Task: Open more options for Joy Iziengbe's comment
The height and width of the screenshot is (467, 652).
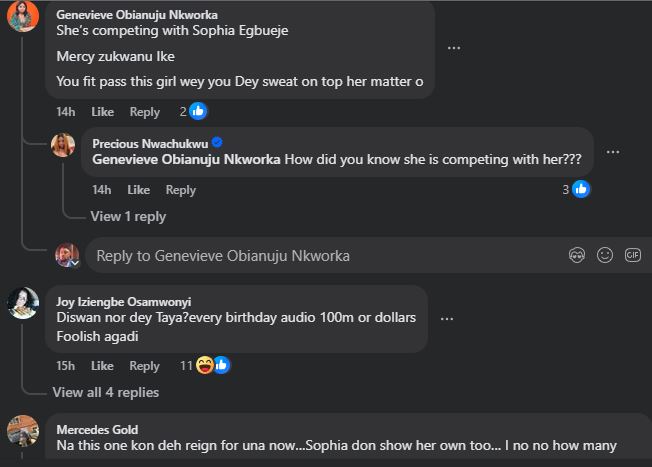Action: click(447, 318)
